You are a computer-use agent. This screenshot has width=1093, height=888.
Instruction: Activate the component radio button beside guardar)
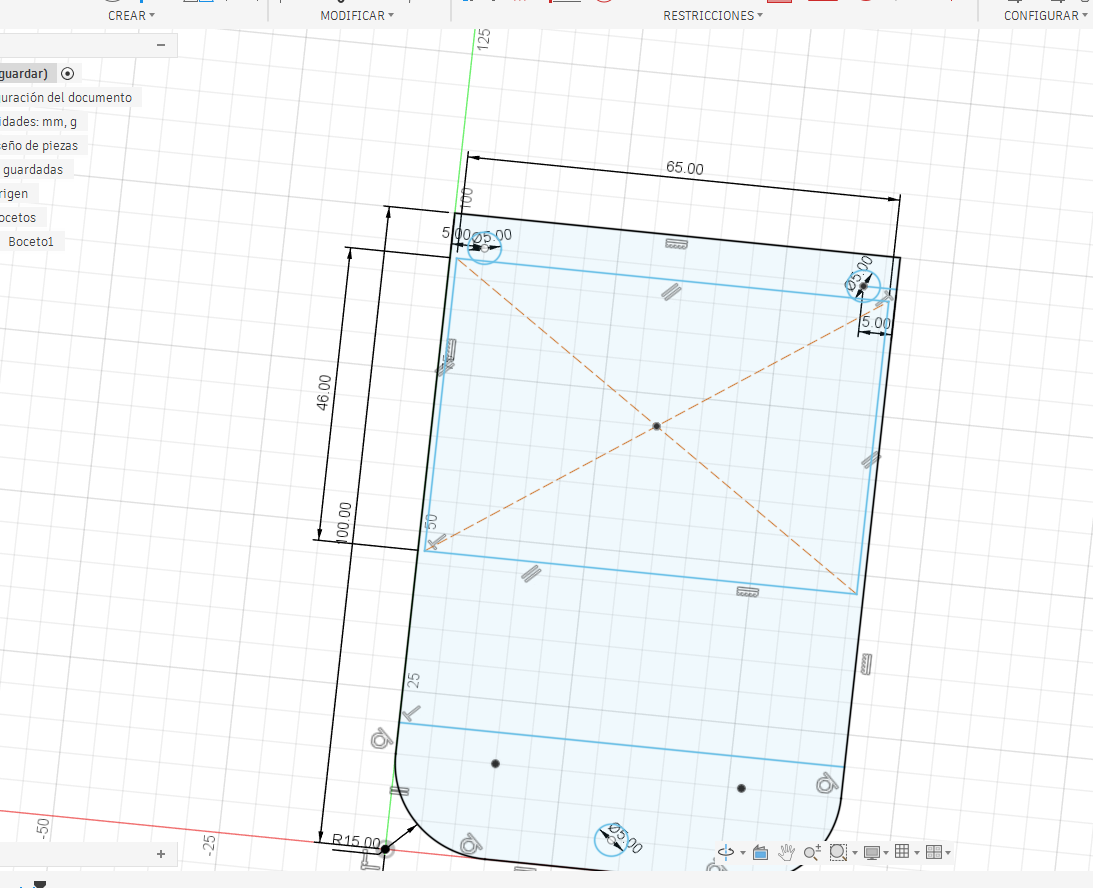(x=68, y=73)
